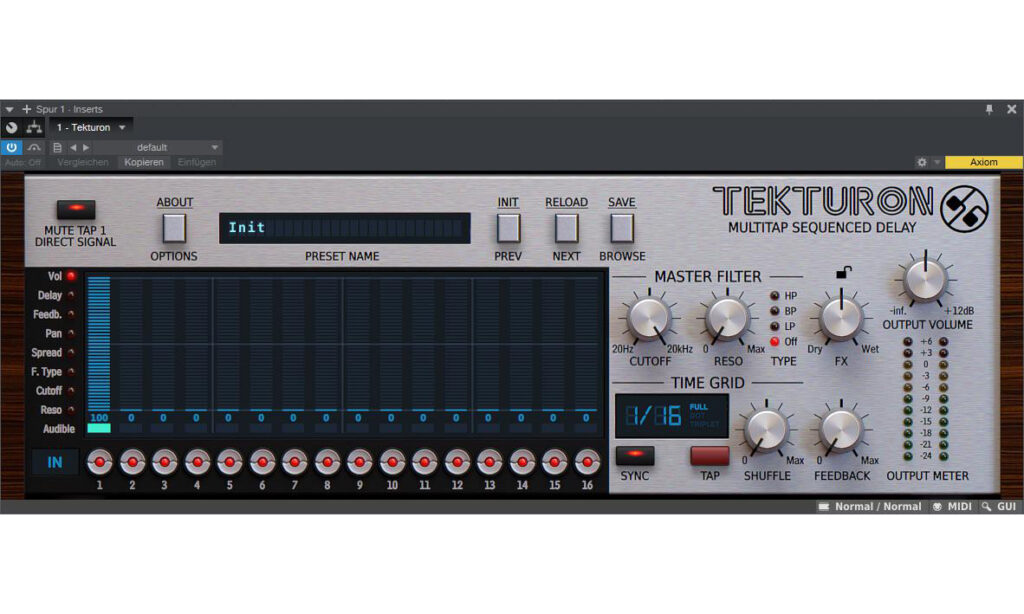Click the Save / Browse button
Viewport: 1024px width, 614px height.
pyautogui.click(x=622, y=228)
